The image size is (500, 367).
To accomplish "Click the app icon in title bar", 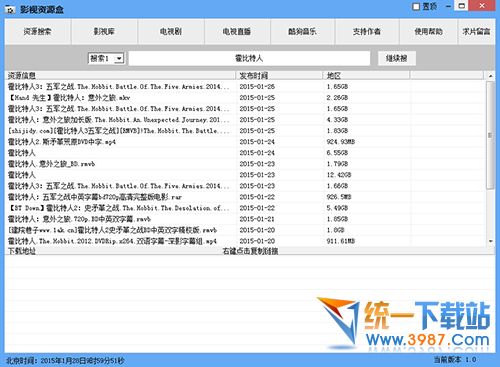I will 10,10.
